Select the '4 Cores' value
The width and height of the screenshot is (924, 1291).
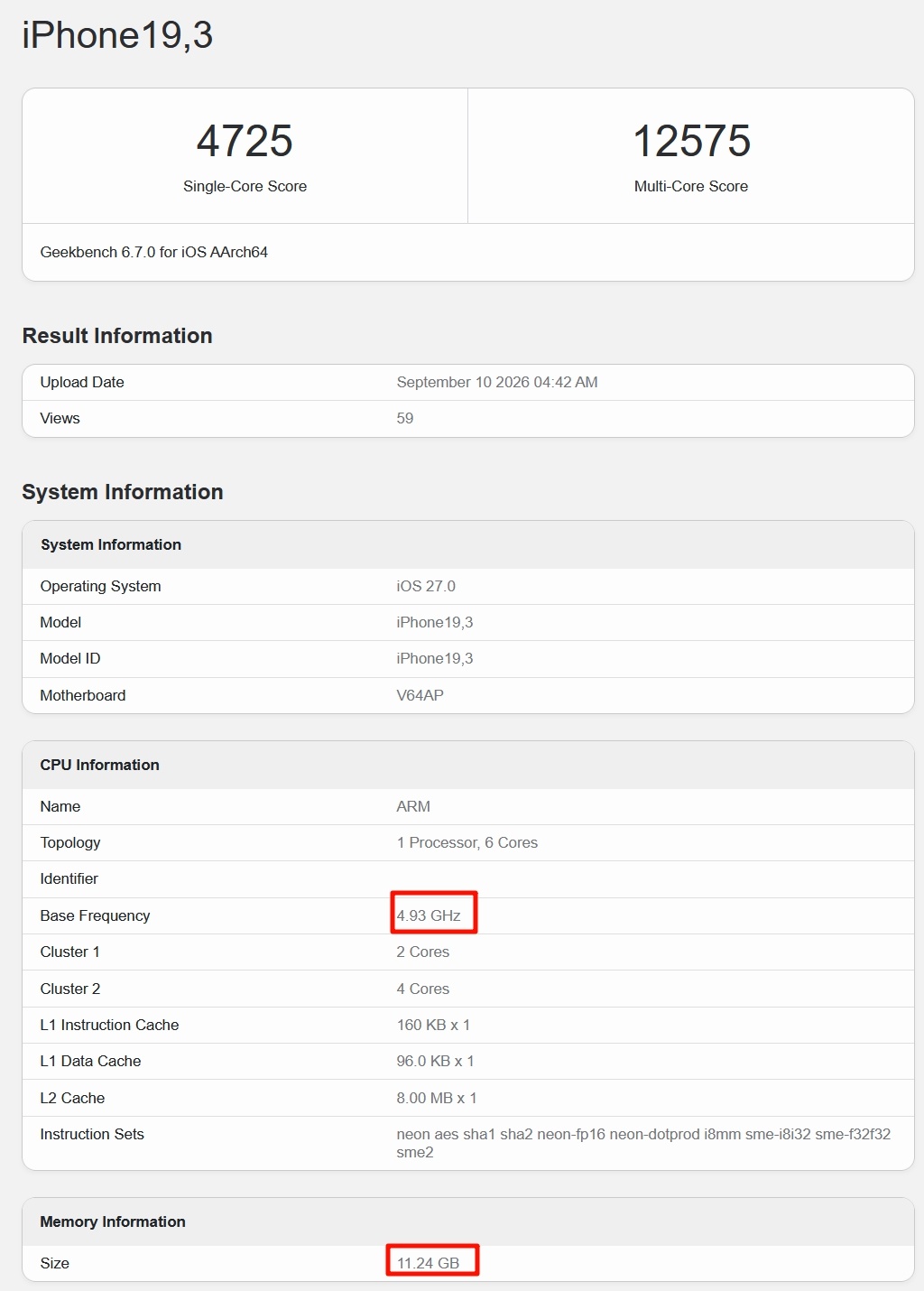(x=423, y=989)
